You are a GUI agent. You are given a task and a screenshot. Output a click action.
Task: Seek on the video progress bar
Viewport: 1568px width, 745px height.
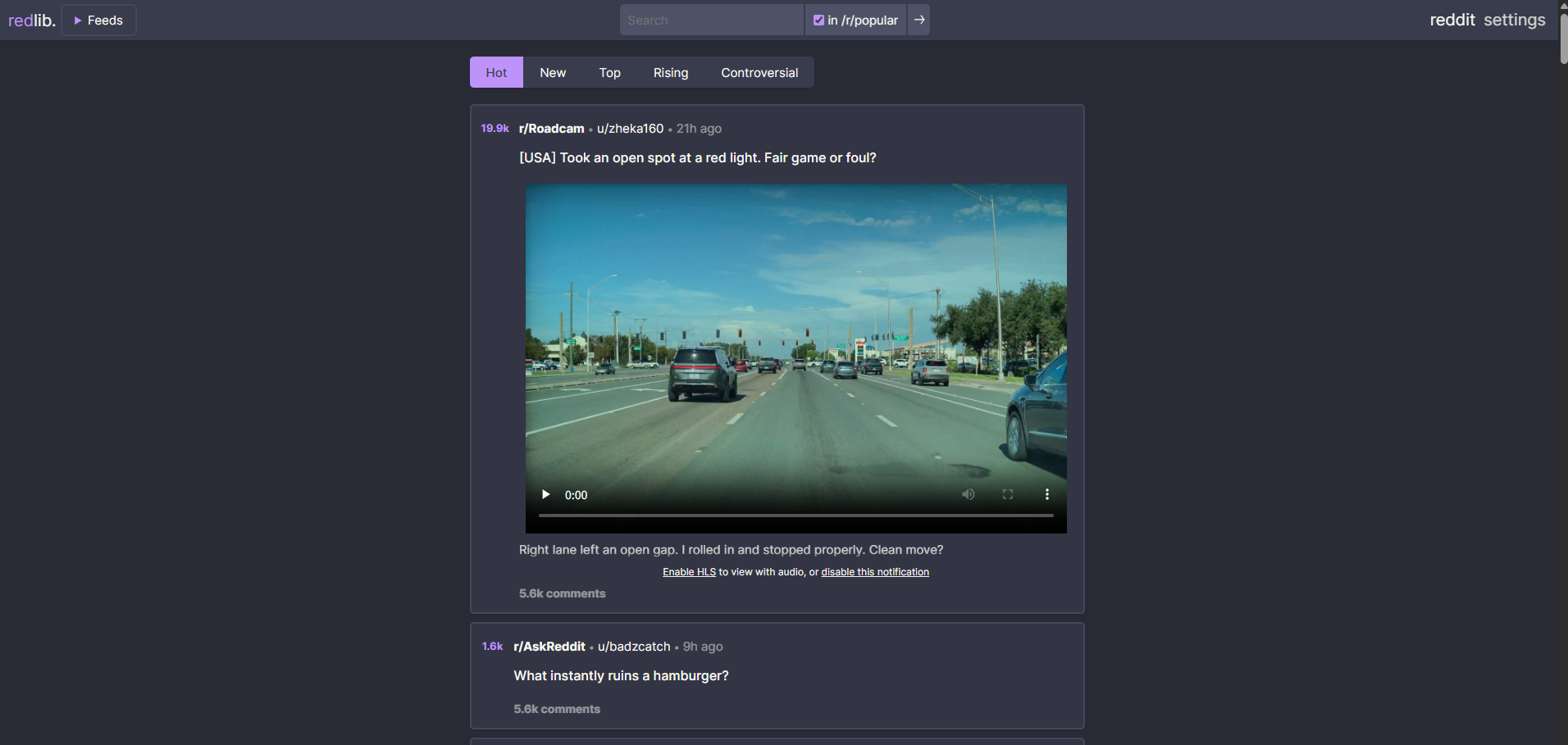pos(795,516)
